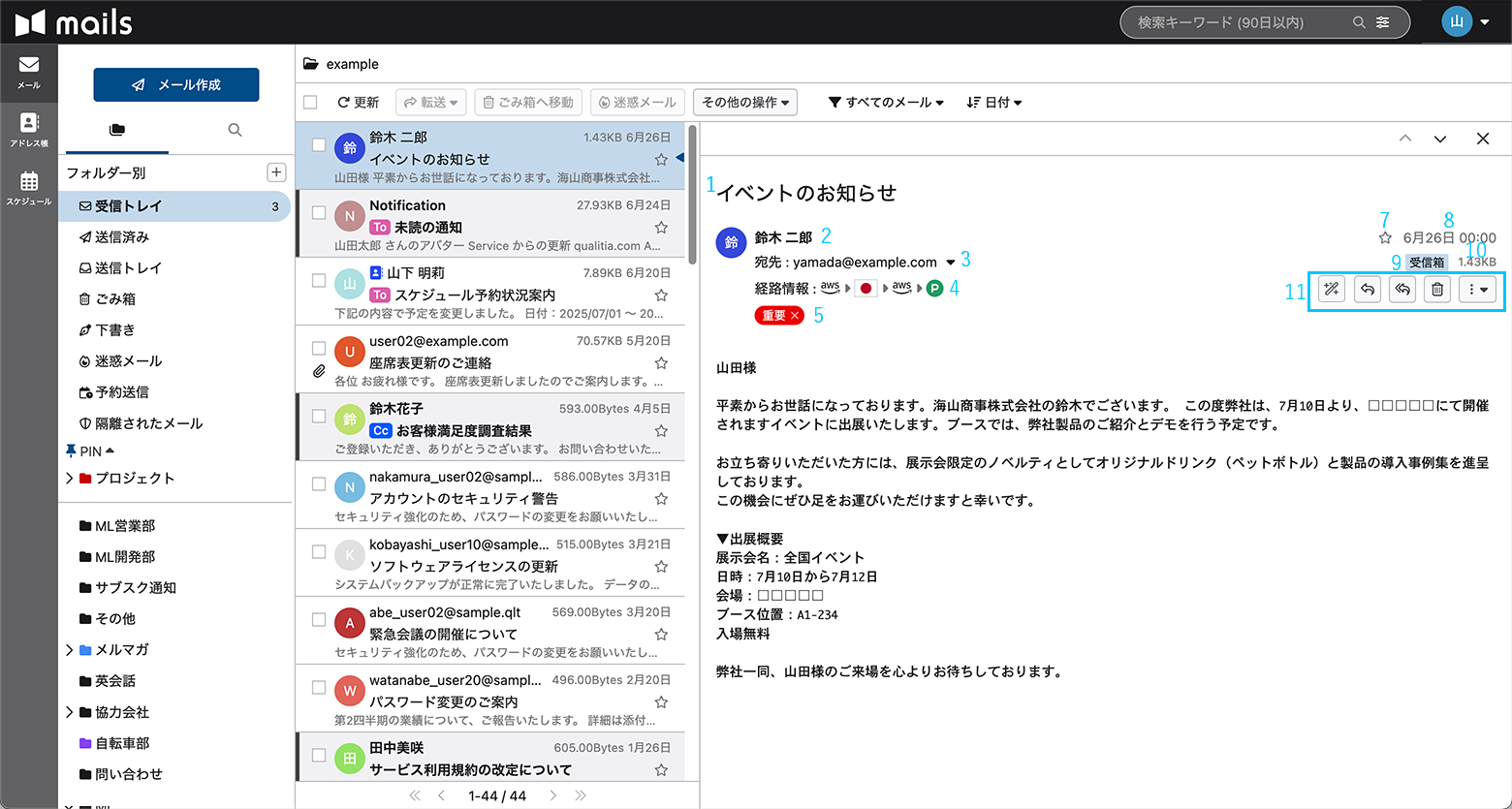Switch to the search tab in the folder panel

pos(235,130)
